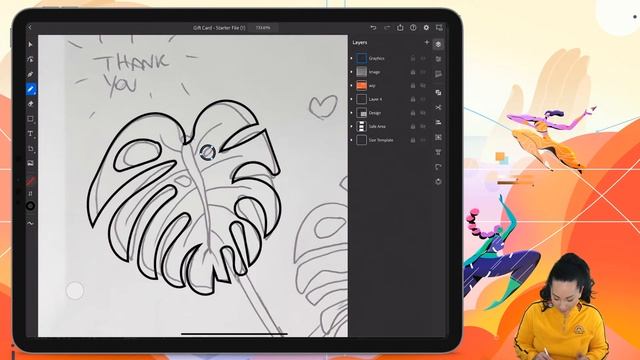
Task: Select the Place Image tool
Action: [x=30, y=163]
